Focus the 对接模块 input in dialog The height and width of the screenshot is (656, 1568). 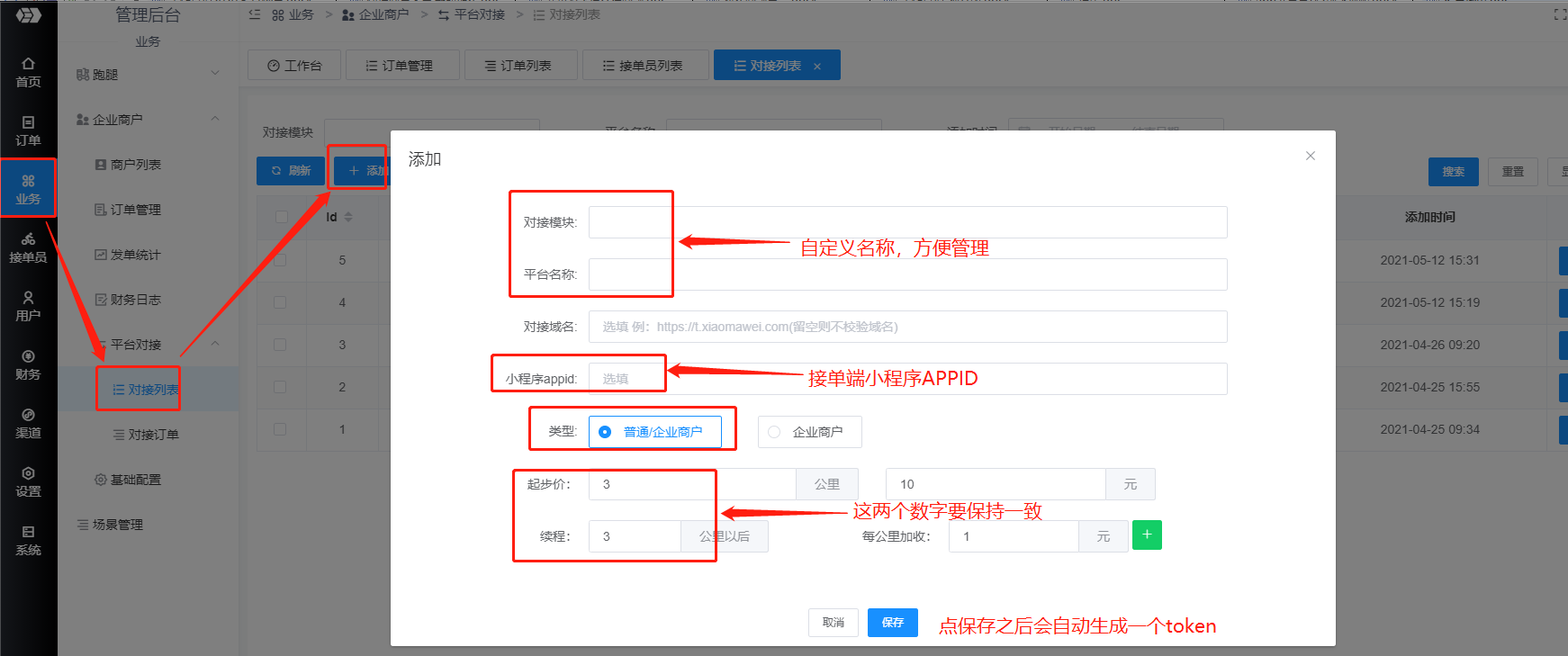908,222
